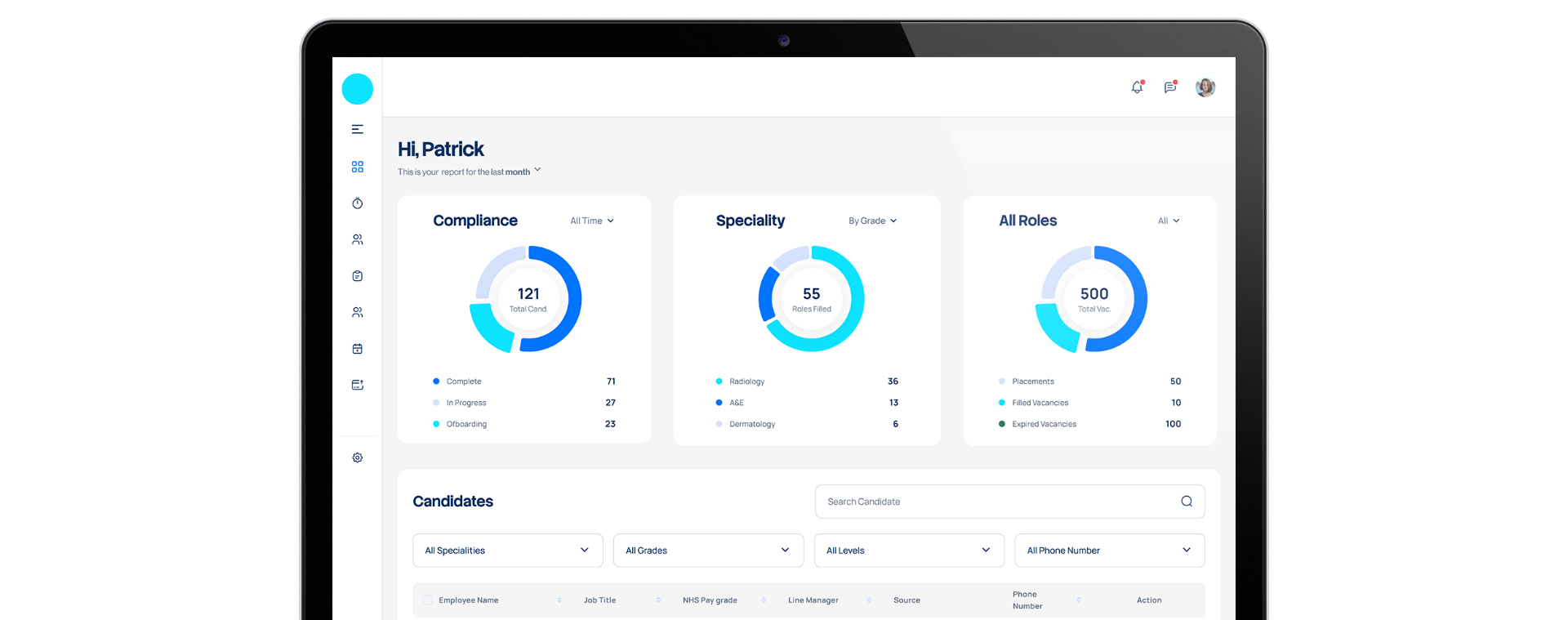Expand the last month report period chevron

tap(537, 170)
